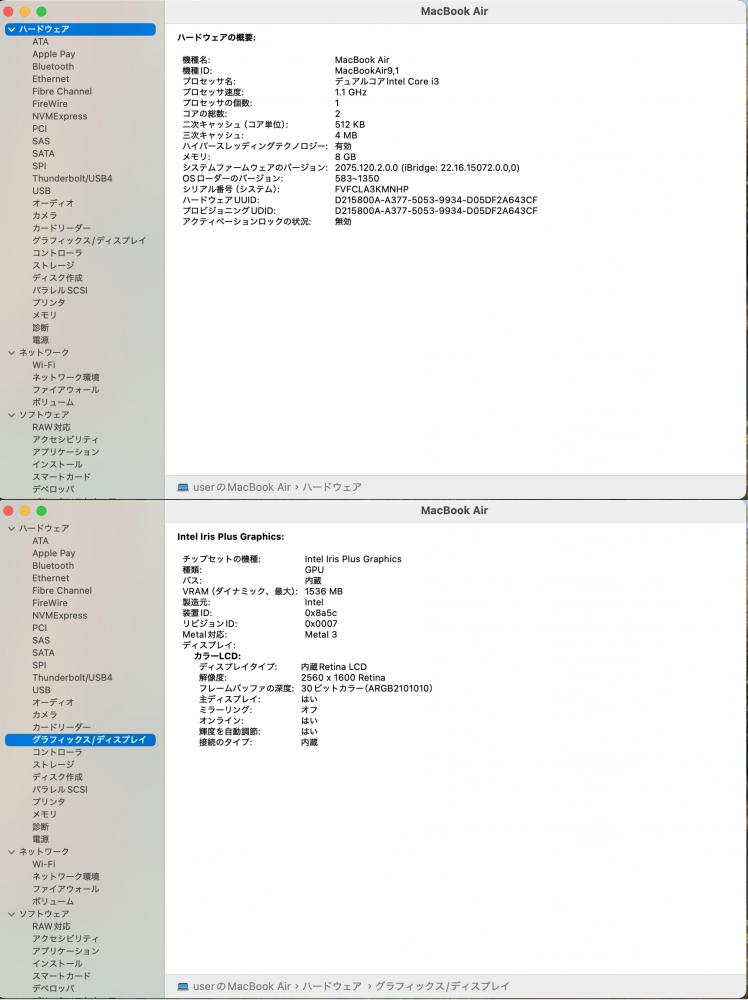Select FireWire in hardware overview window sidebar

coord(50,104)
